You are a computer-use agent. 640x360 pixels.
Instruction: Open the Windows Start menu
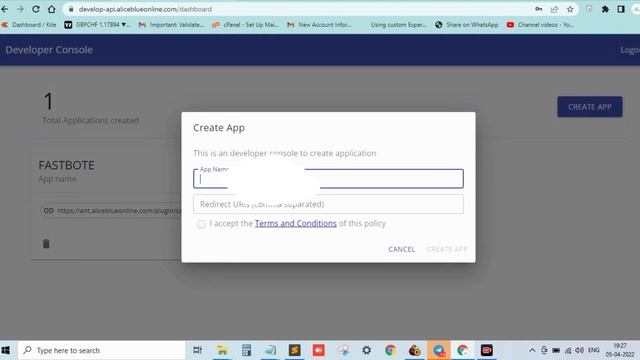[6, 350]
